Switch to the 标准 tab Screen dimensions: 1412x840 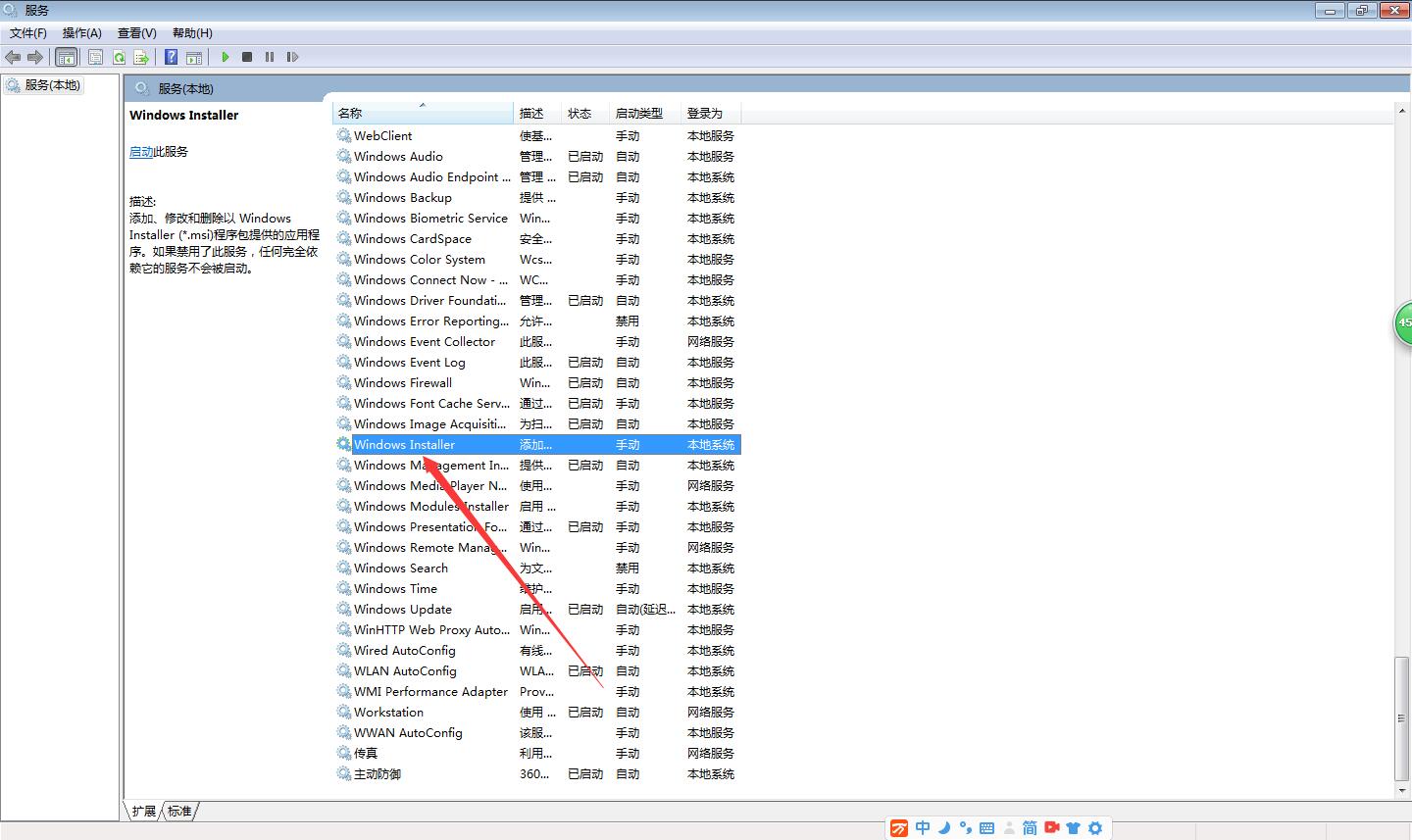pyautogui.click(x=179, y=812)
